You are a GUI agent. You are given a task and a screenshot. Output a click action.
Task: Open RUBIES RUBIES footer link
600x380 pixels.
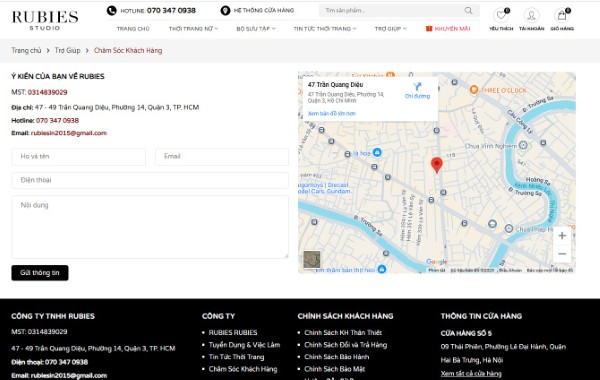pyautogui.click(x=233, y=333)
